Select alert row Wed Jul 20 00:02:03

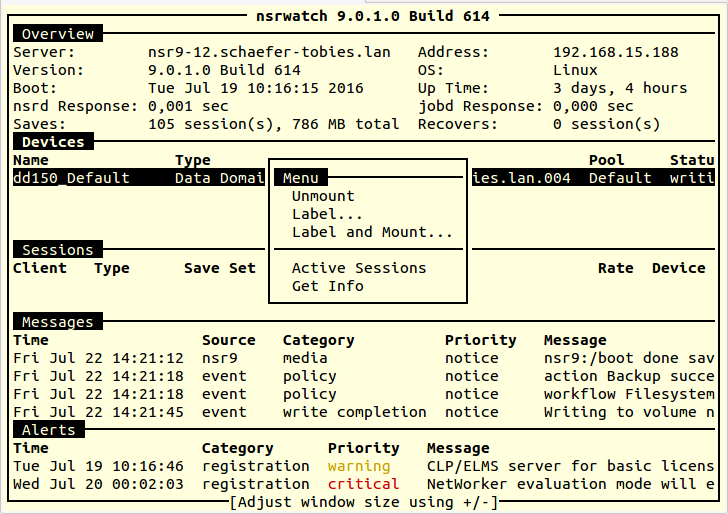click(x=364, y=484)
